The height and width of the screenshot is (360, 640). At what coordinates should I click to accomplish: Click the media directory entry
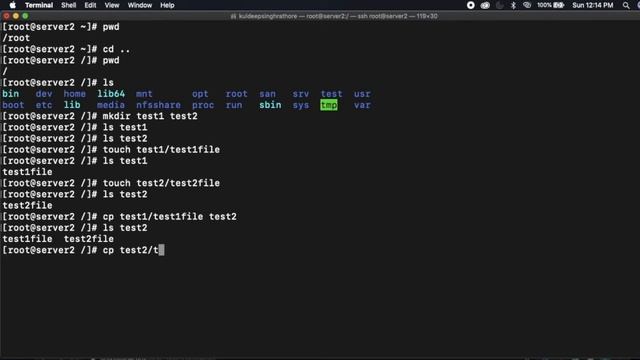tap(111, 105)
